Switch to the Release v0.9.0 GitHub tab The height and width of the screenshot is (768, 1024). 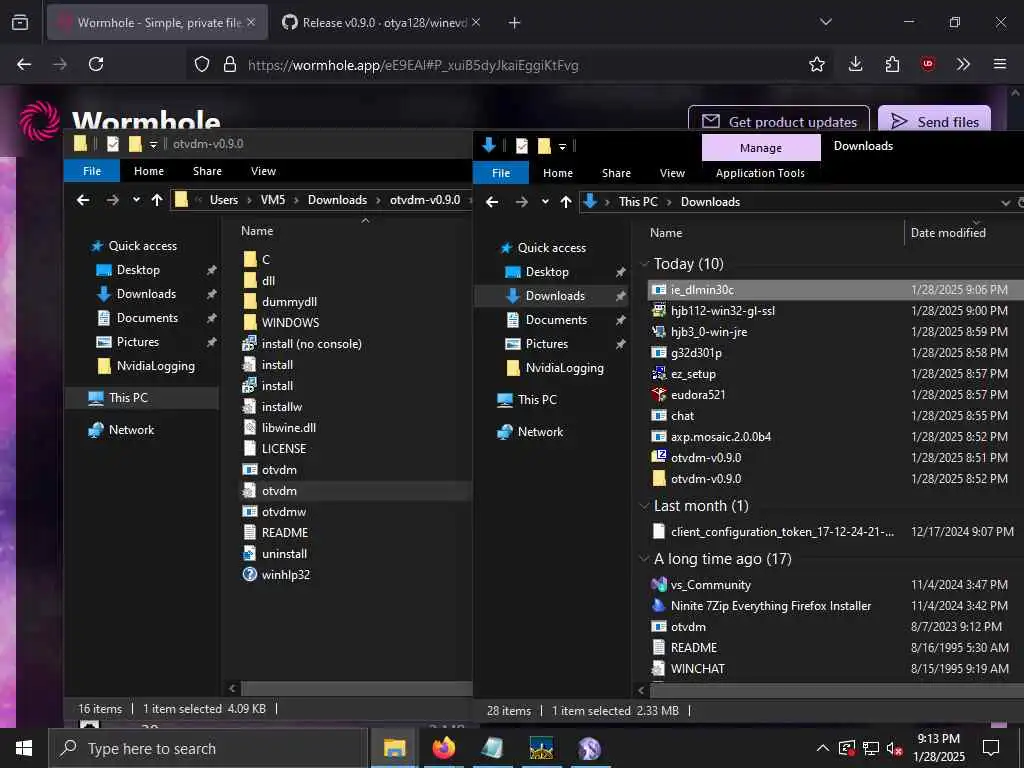[x=376, y=23]
